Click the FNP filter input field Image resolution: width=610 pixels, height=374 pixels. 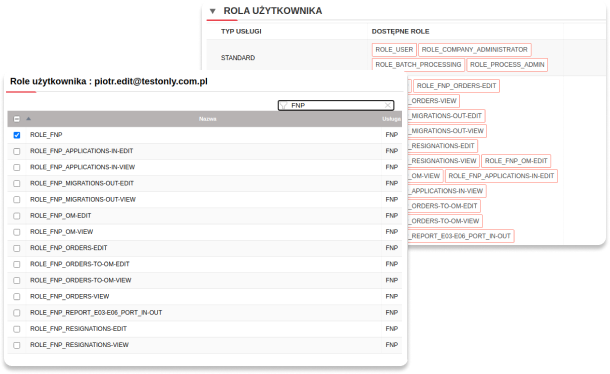(336, 105)
